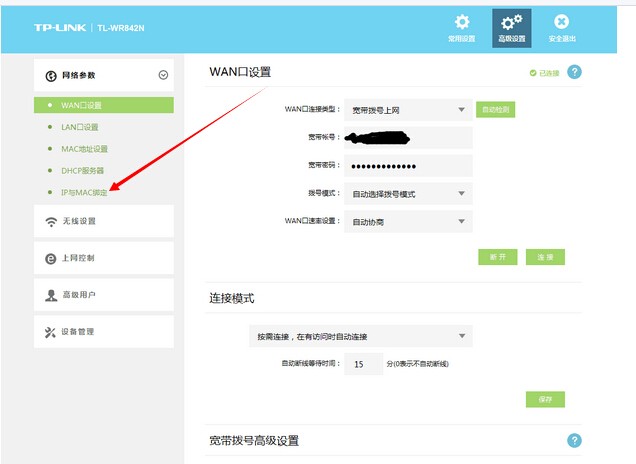This screenshot has width=636, height=464.
Task: Click the 宽带帐号 input field
Action: pyautogui.click(x=408, y=137)
